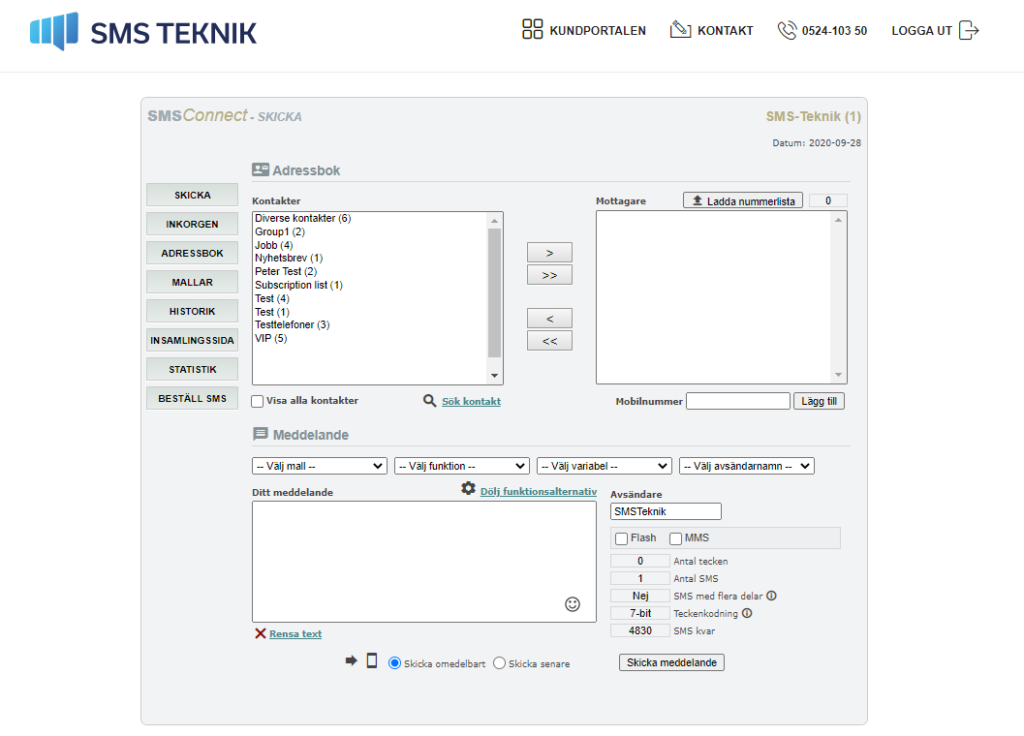The image size is (1024, 736).
Task: Open the emoji smiley picker
Action: [x=572, y=604]
